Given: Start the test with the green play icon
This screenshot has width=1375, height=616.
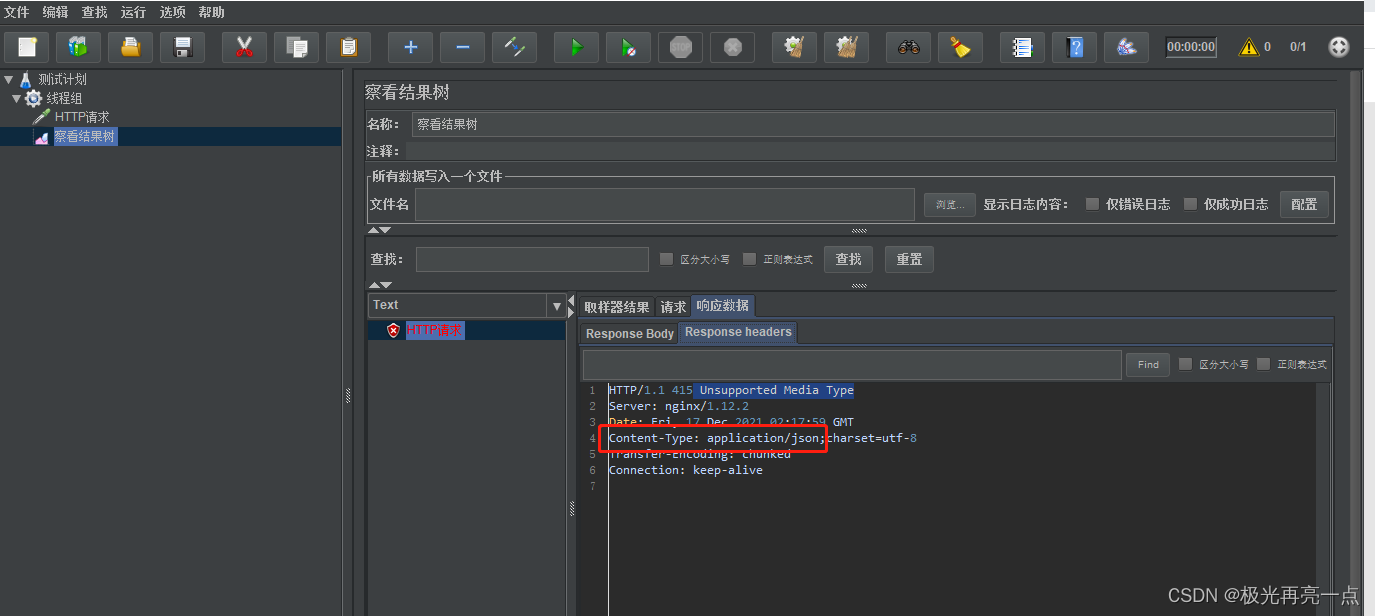Looking at the screenshot, I should pyautogui.click(x=576, y=47).
